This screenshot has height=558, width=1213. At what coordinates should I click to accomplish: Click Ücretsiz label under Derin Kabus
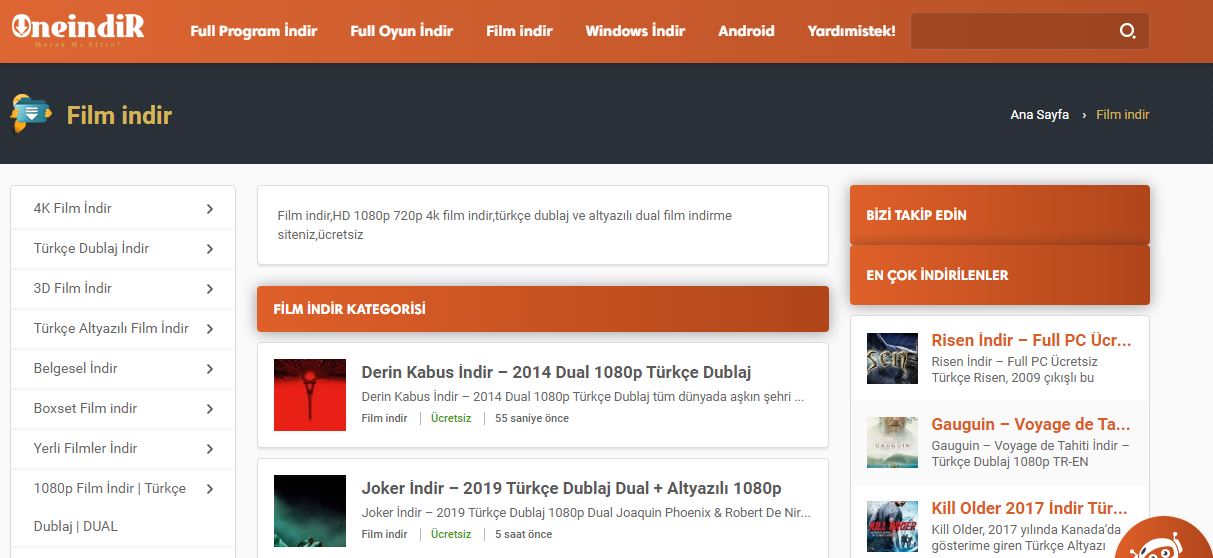[x=451, y=418]
